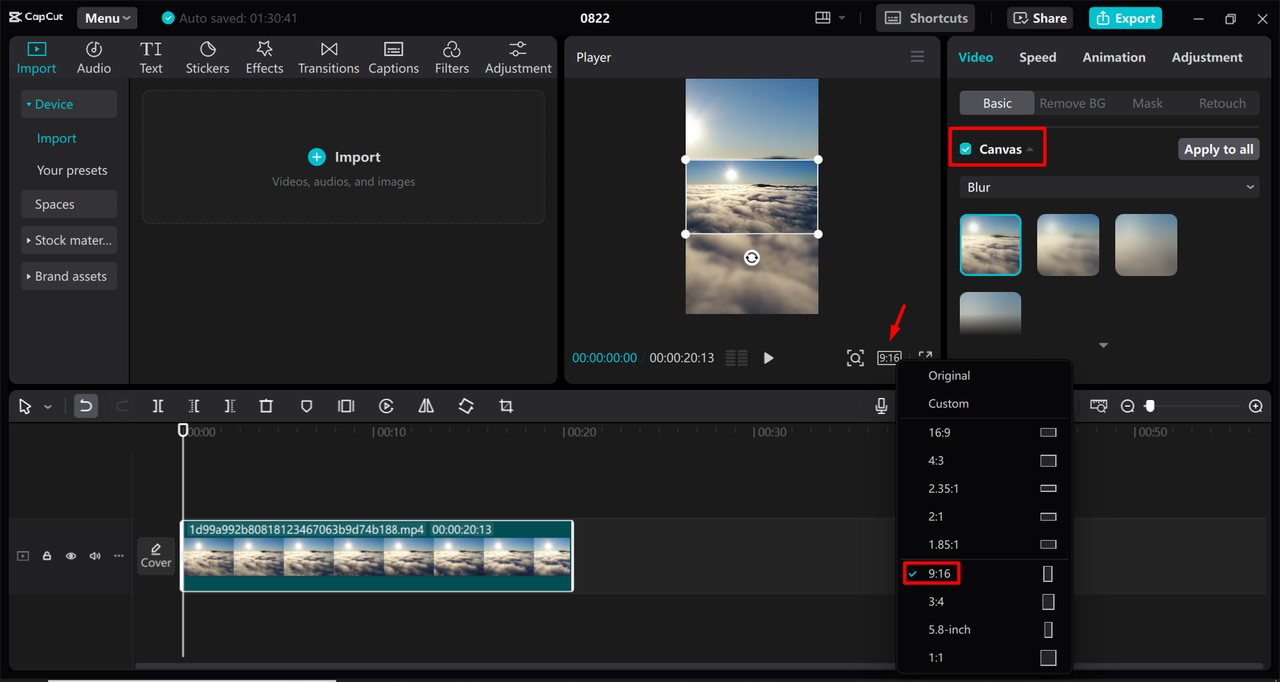Image resolution: width=1280 pixels, height=682 pixels.
Task: Click the Import media plus button
Action: point(317,157)
